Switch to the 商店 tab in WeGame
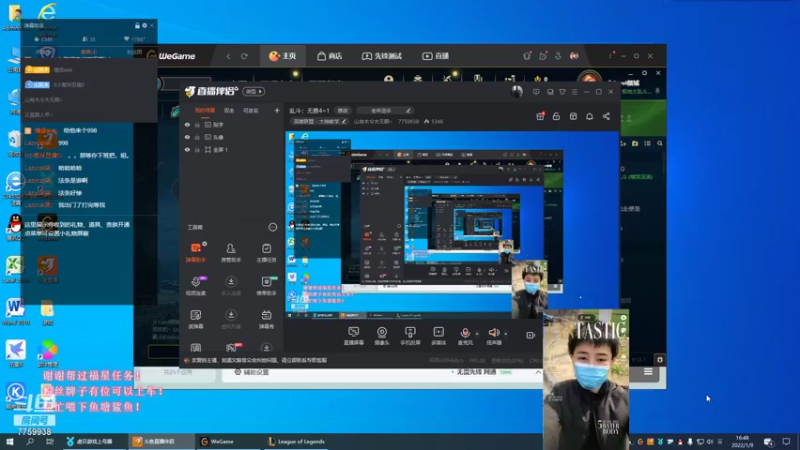800x450 pixels. tap(329, 56)
